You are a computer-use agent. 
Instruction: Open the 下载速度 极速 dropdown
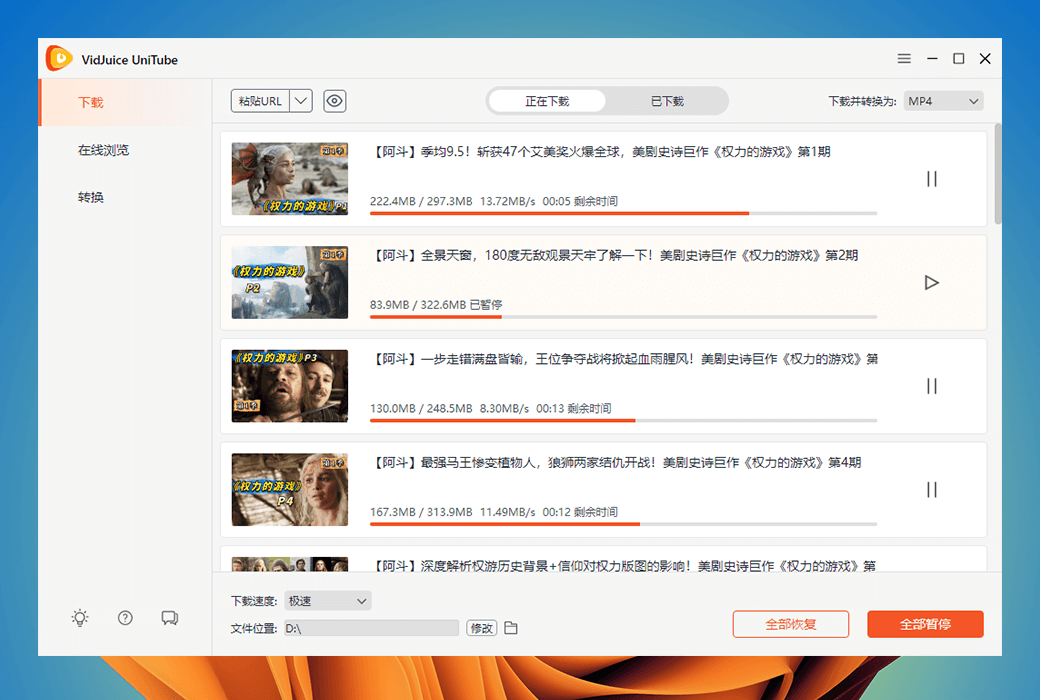pos(328,601)
